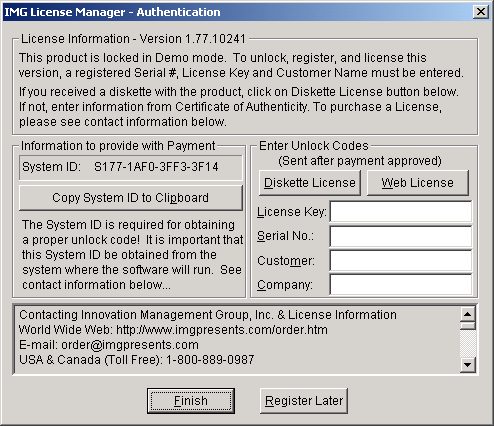Select the Customer name text box
Viewport: 494px width, 426px height.
tap(401, 260)
